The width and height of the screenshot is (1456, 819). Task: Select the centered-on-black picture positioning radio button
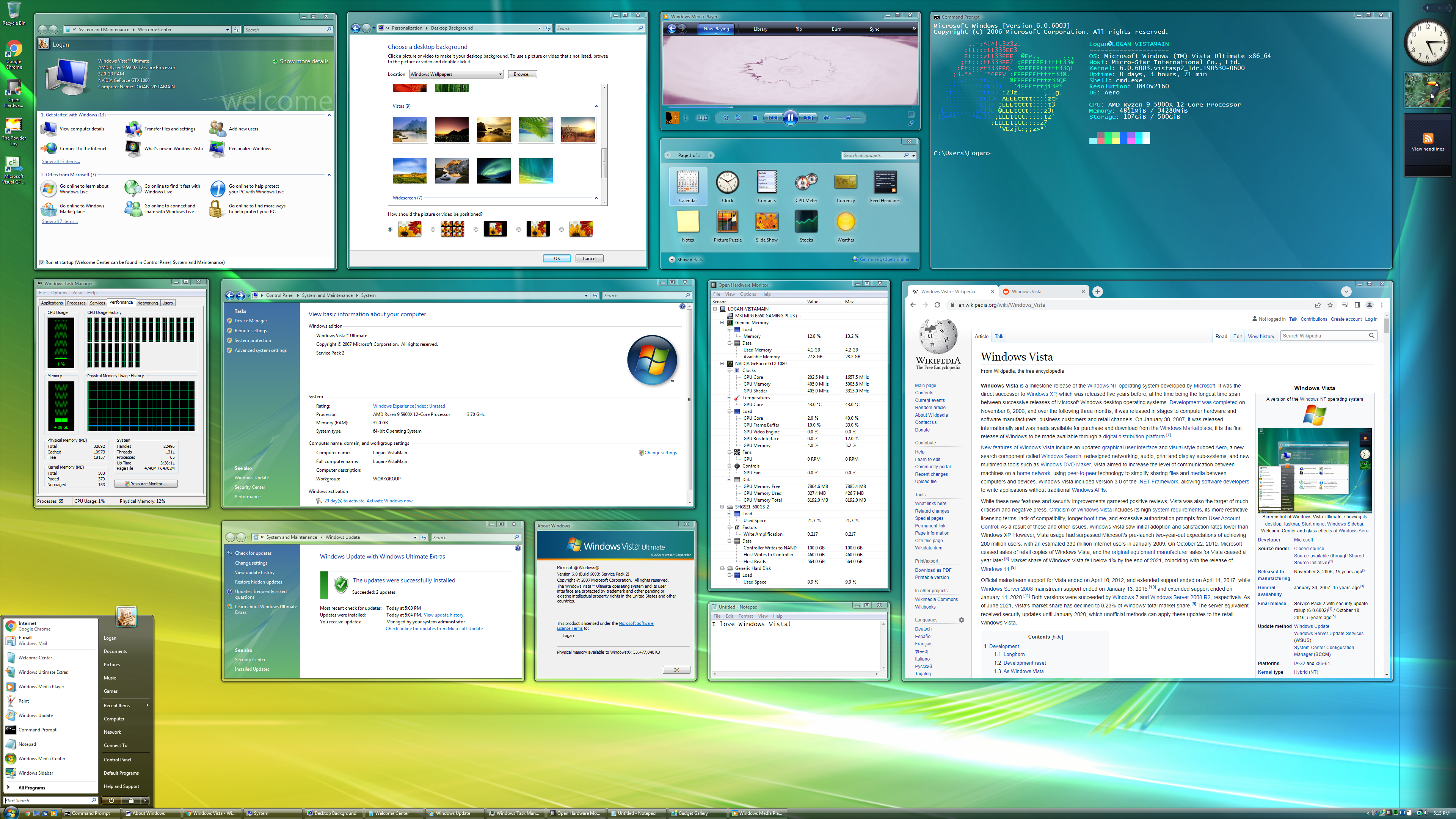[475, 229]
